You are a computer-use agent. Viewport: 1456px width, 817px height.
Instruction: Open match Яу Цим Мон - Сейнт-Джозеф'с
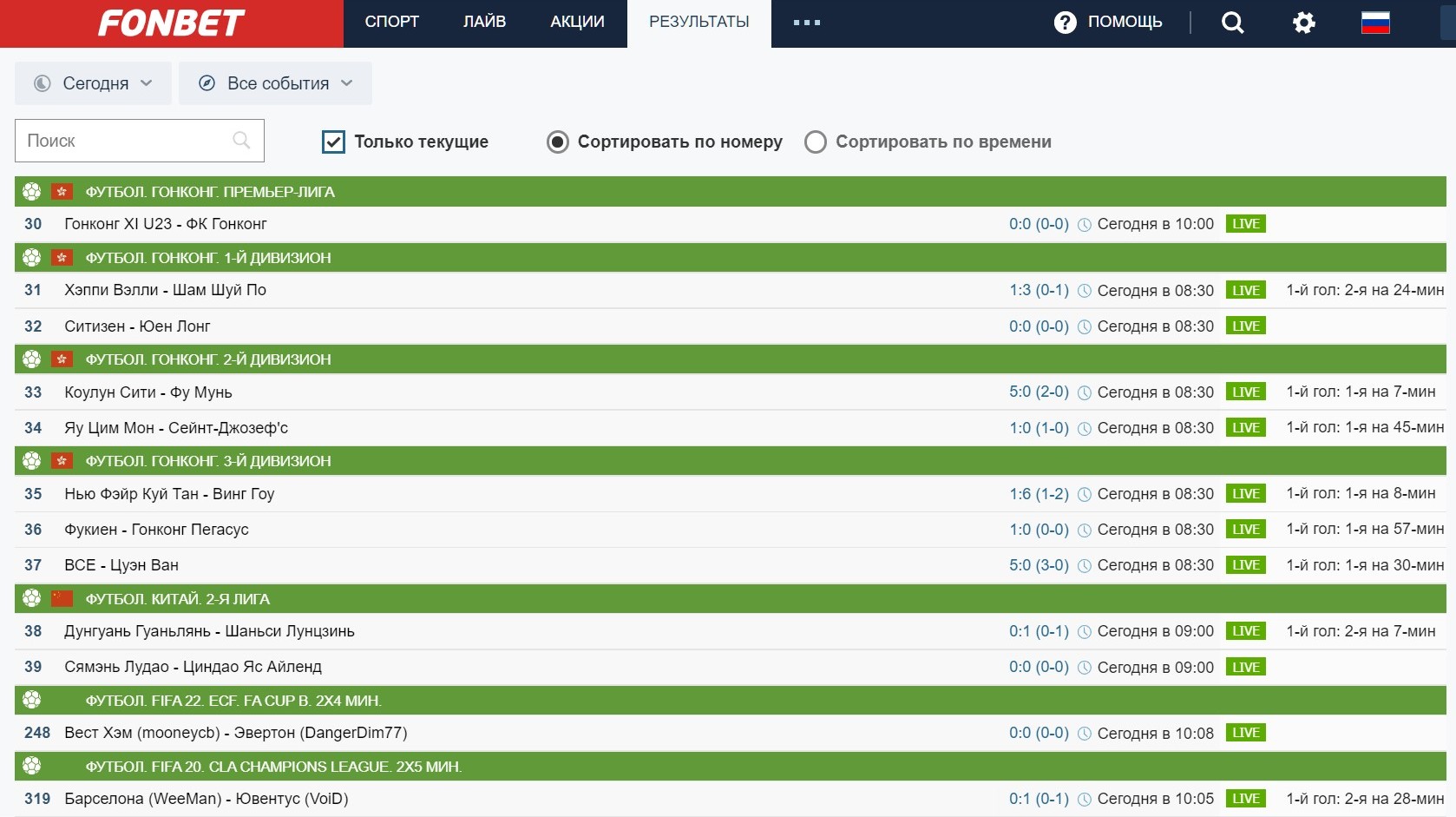click(176, 428)
